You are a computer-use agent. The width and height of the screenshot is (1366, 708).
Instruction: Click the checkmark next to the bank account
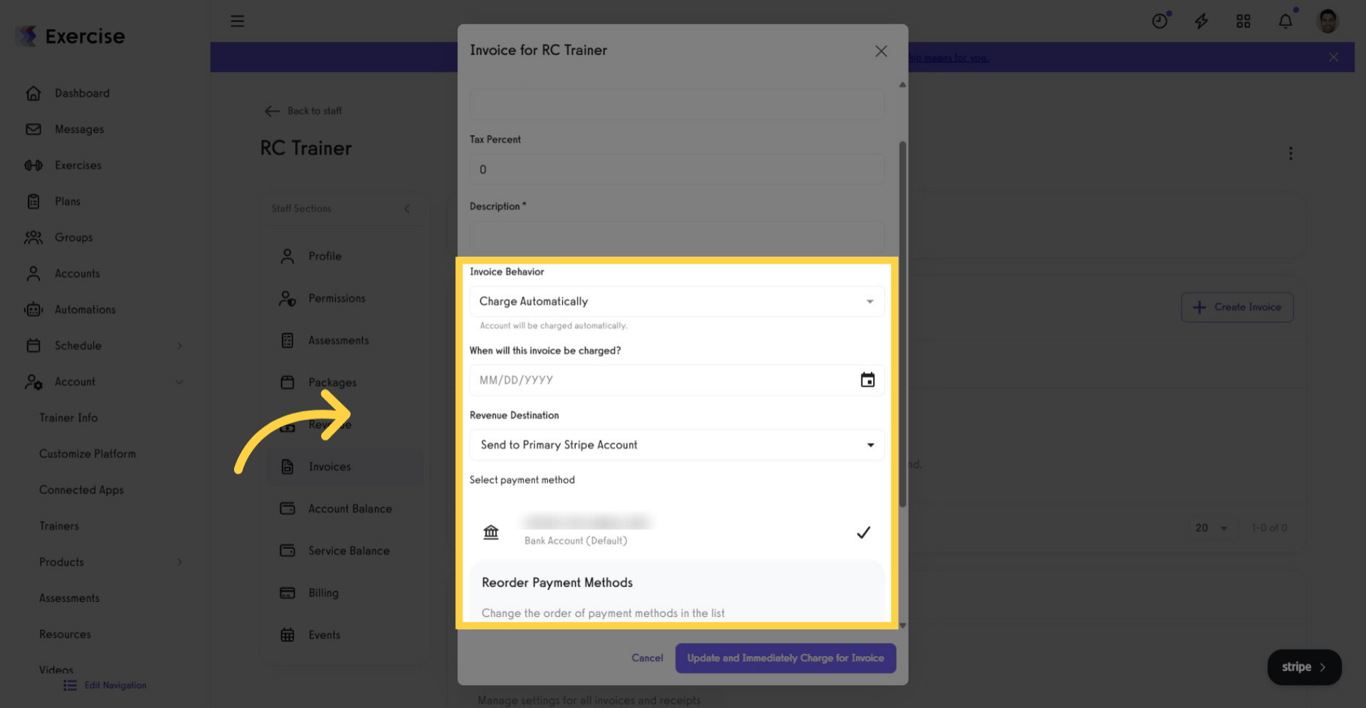[864, 532]
